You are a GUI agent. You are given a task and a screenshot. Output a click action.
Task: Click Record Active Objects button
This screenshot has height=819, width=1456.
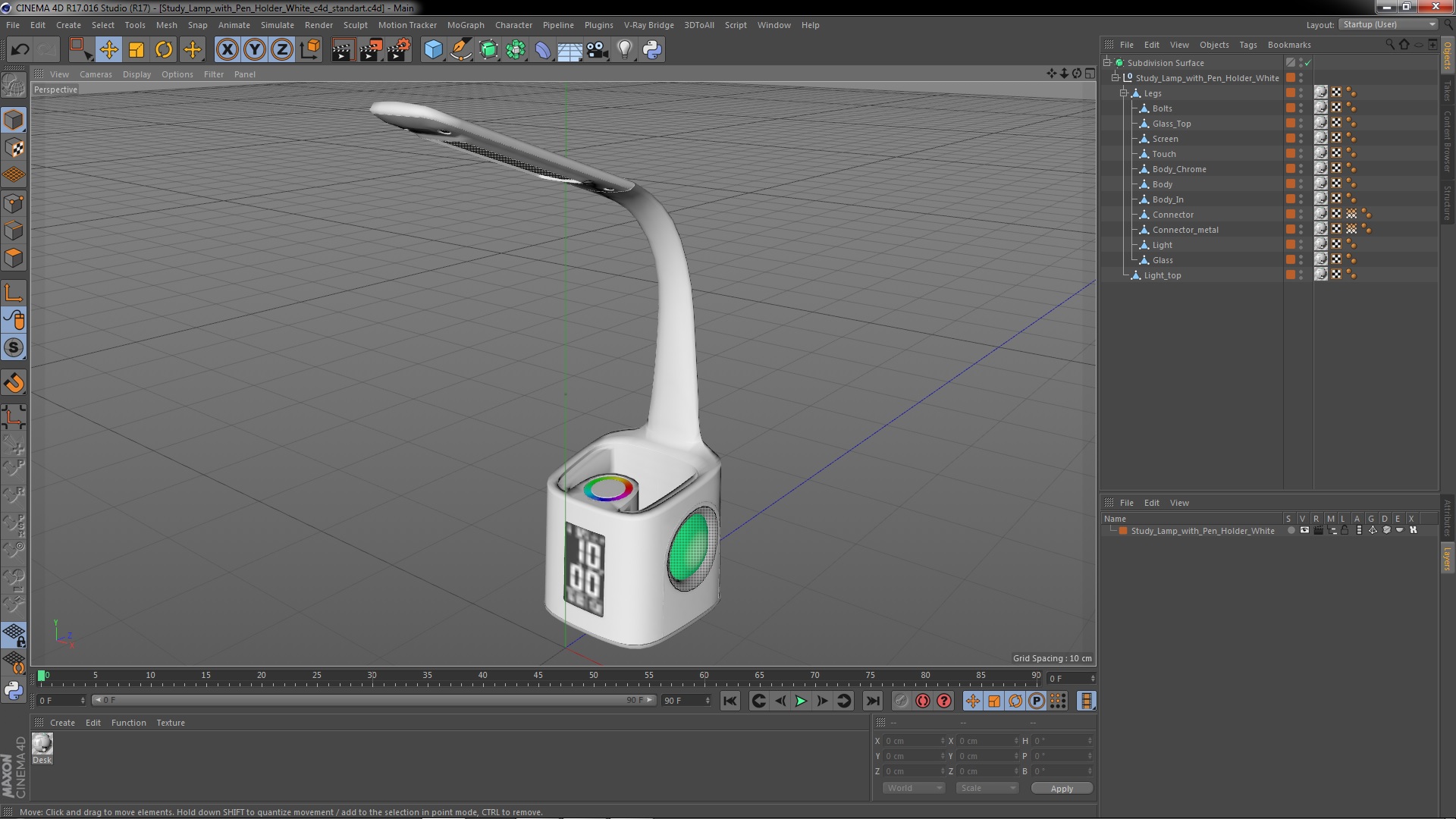click(901, 701)
